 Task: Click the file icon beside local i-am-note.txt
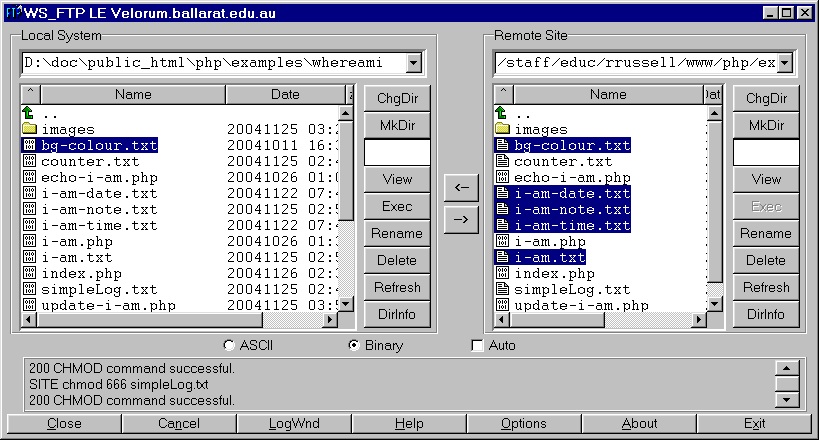(29, 209)
